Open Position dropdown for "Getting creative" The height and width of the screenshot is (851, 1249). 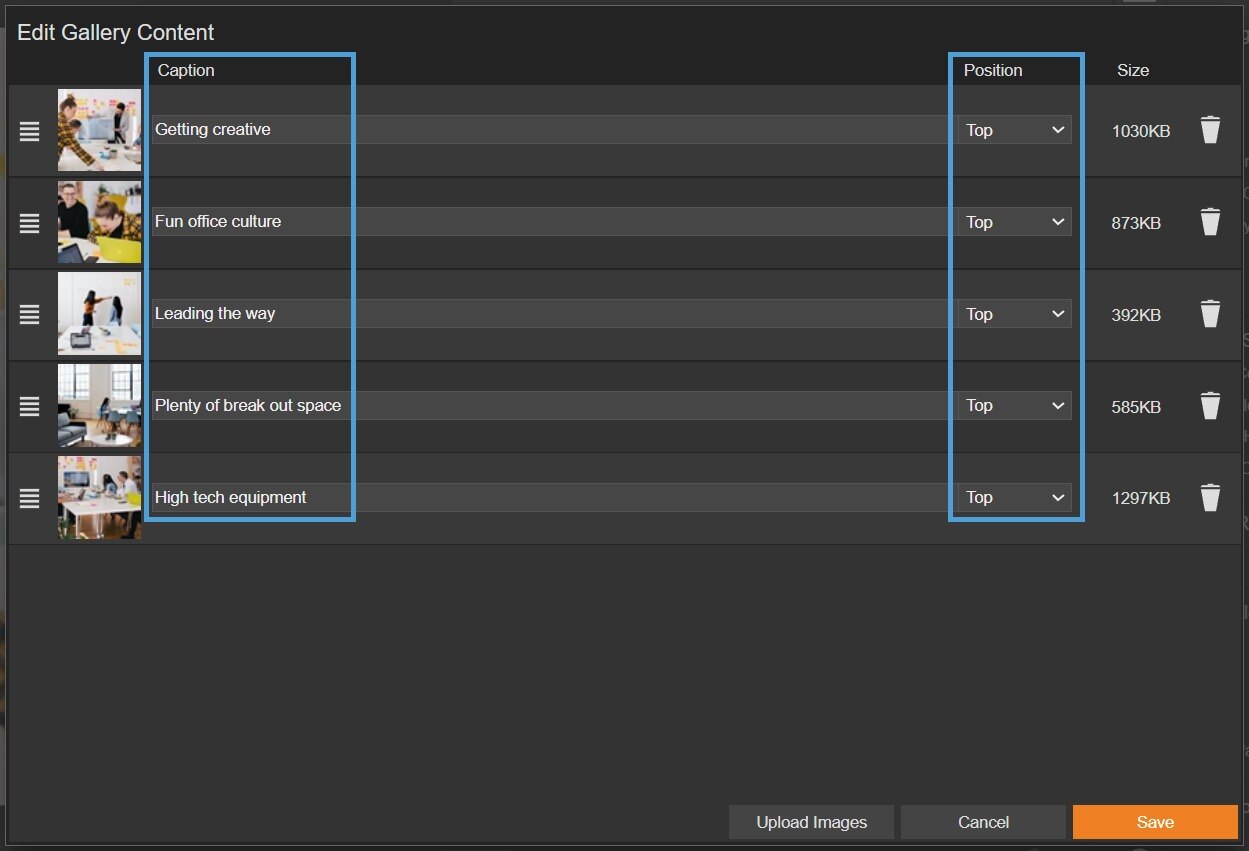pyautogui.click(x=1014, y=130)
